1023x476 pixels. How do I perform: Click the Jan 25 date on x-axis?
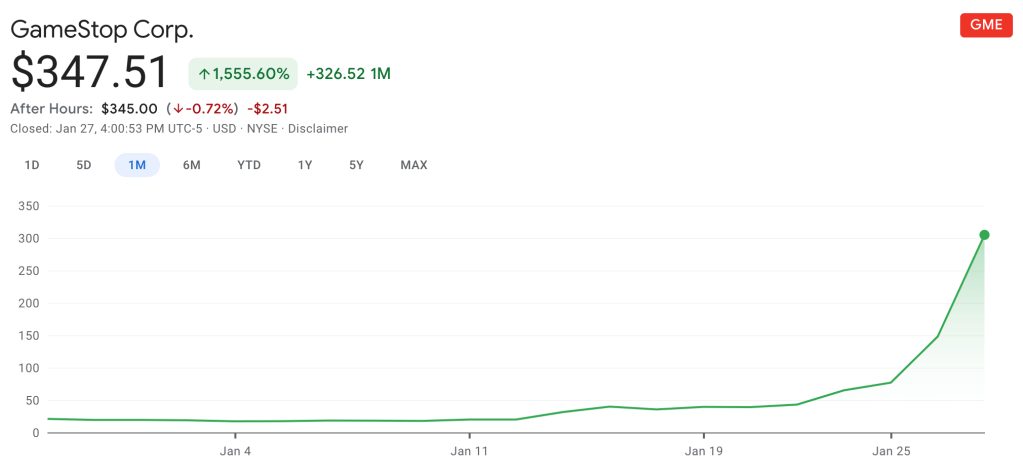pos(890,451)
